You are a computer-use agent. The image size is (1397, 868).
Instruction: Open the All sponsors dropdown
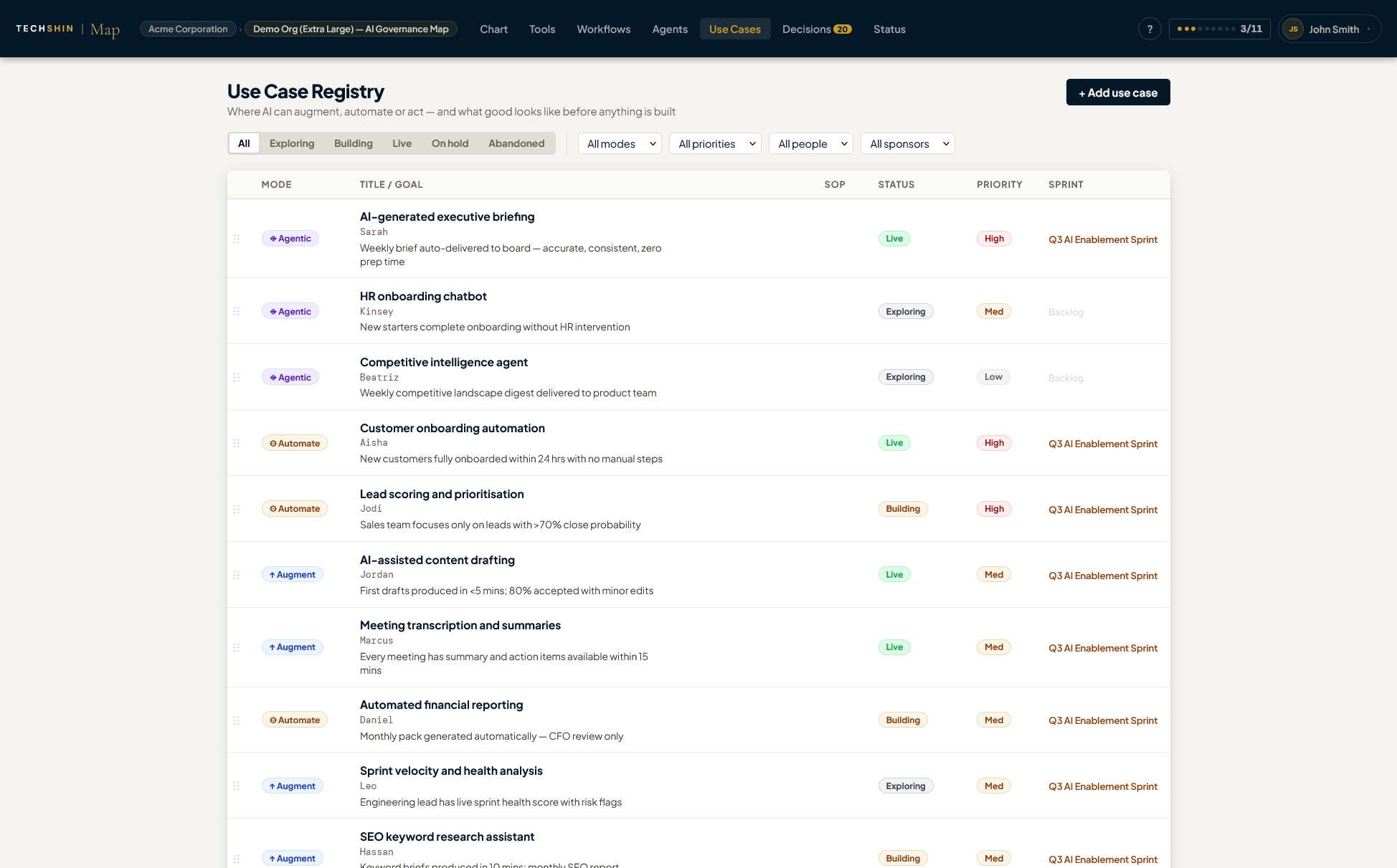tap(908, 143)
